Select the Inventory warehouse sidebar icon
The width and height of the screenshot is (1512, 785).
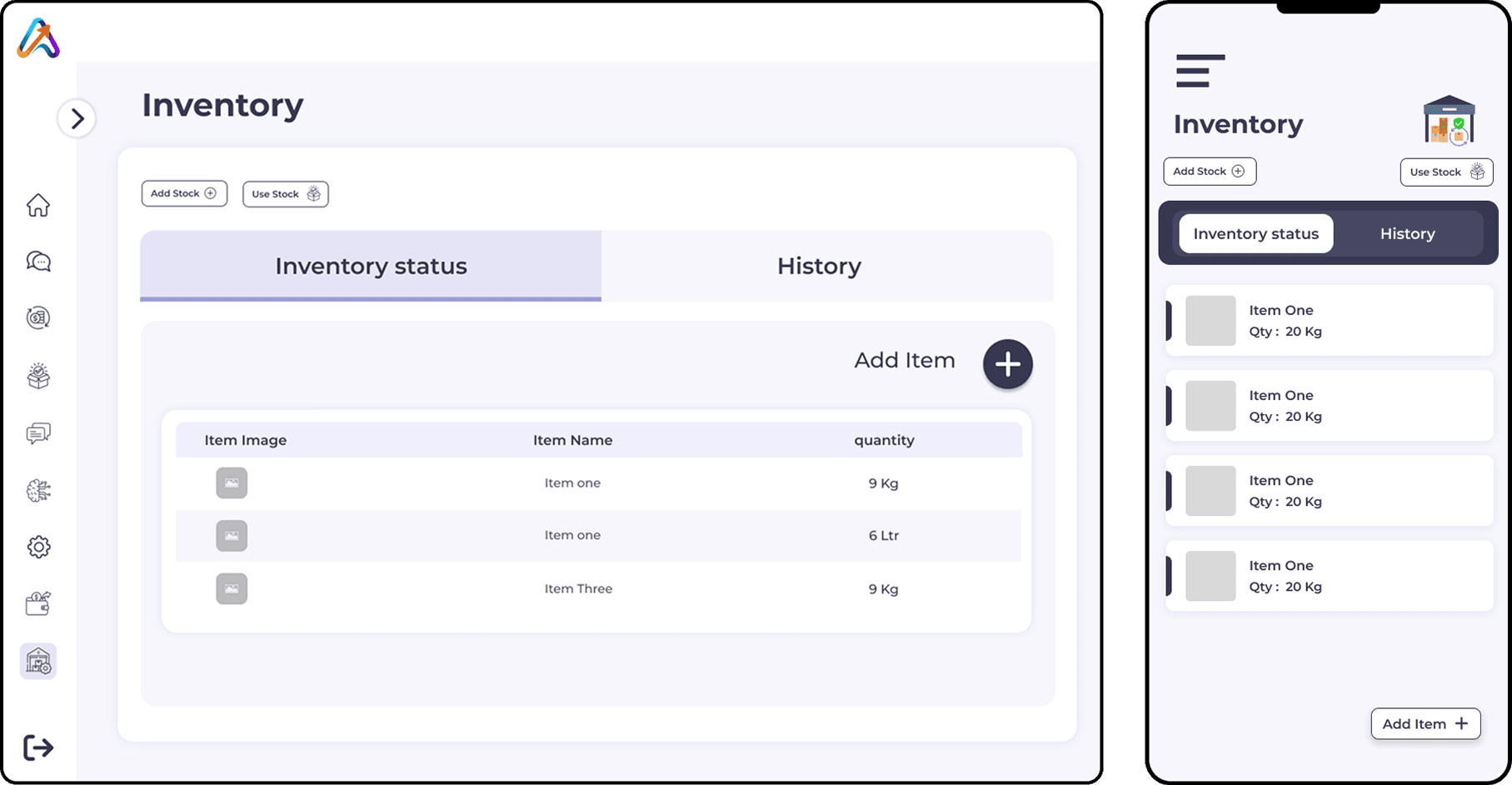38,661
